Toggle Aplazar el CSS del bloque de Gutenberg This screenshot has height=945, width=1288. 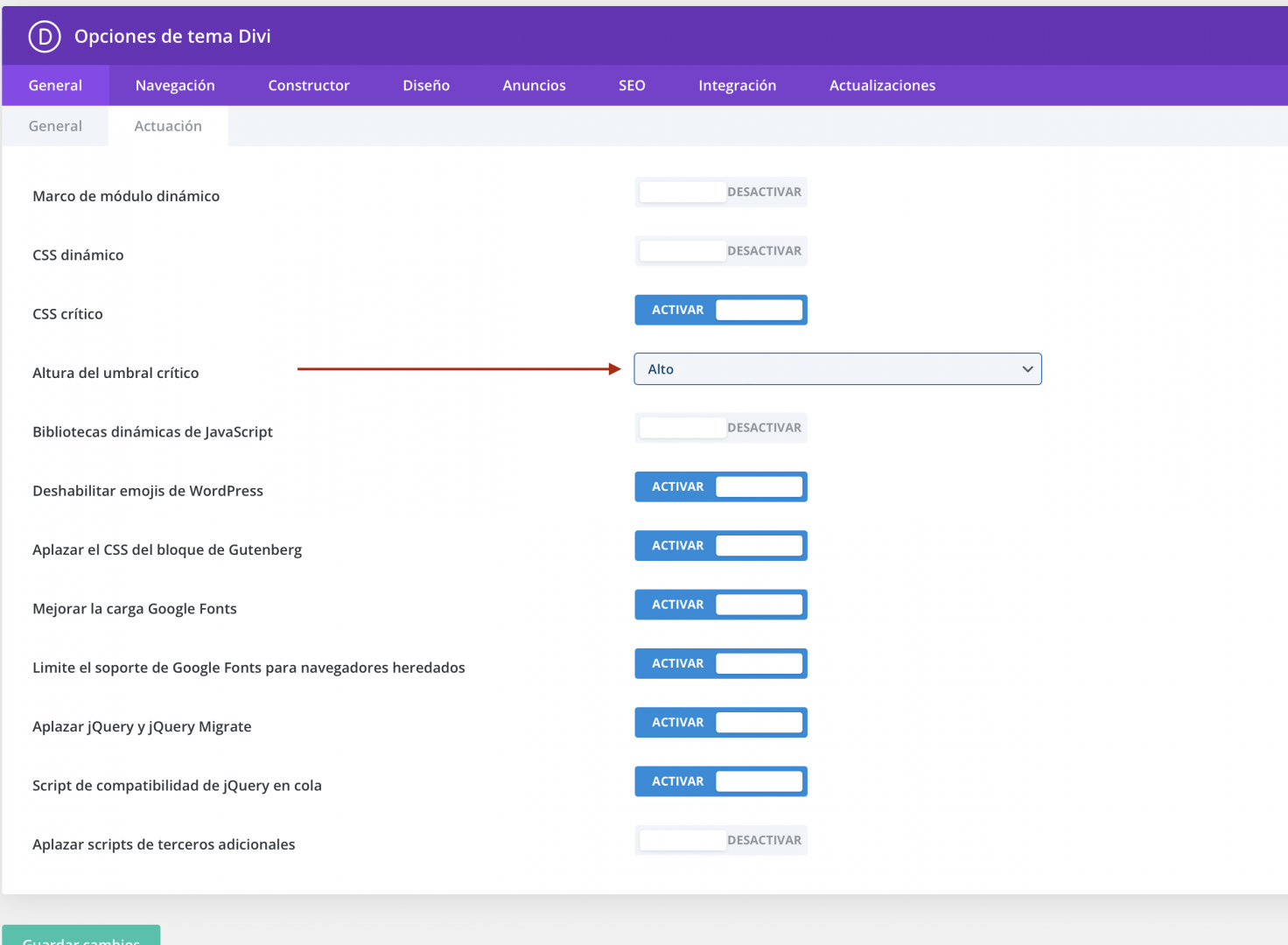coord(721,546)
